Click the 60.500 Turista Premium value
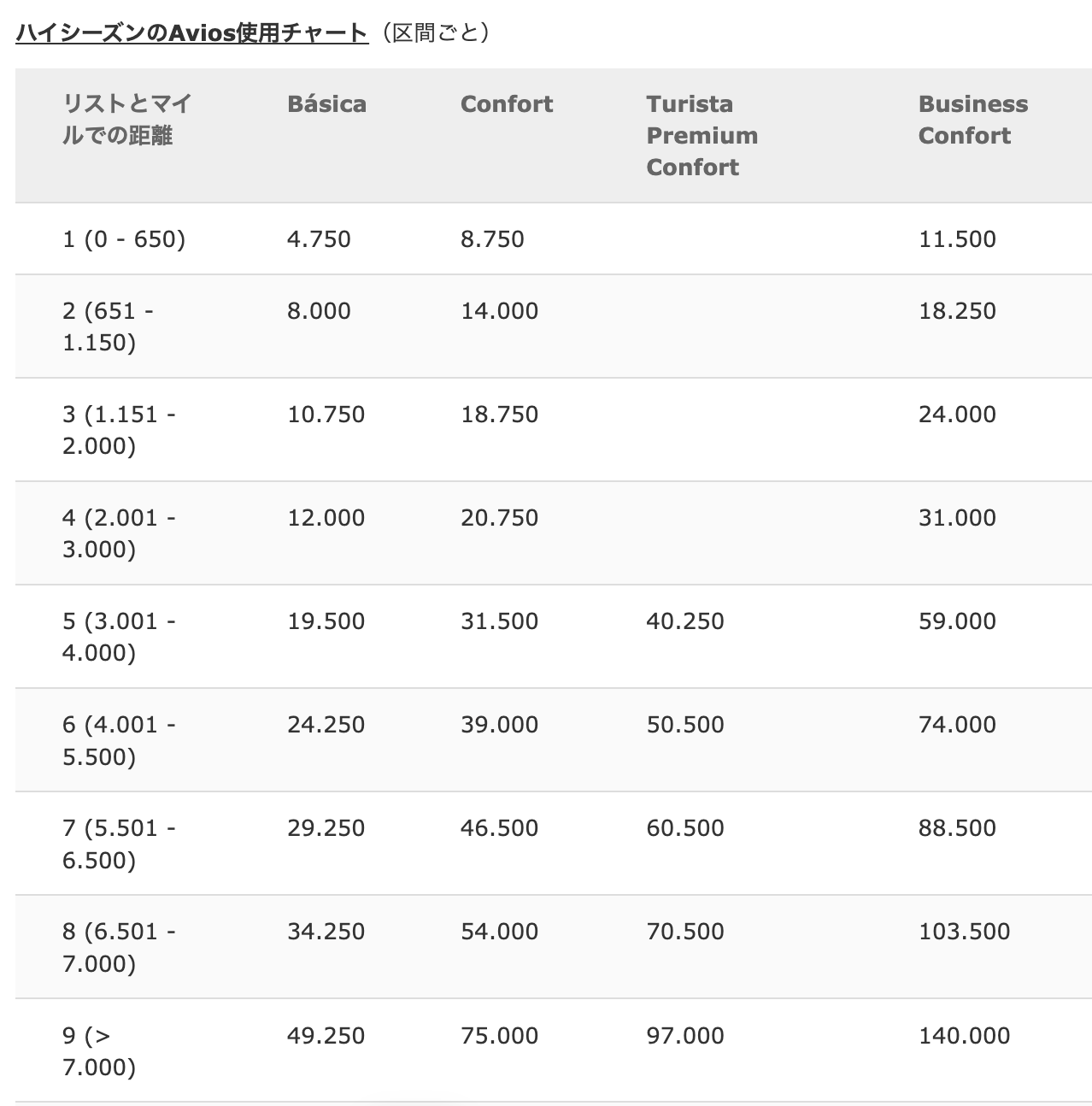 click(x=684, y=828)
